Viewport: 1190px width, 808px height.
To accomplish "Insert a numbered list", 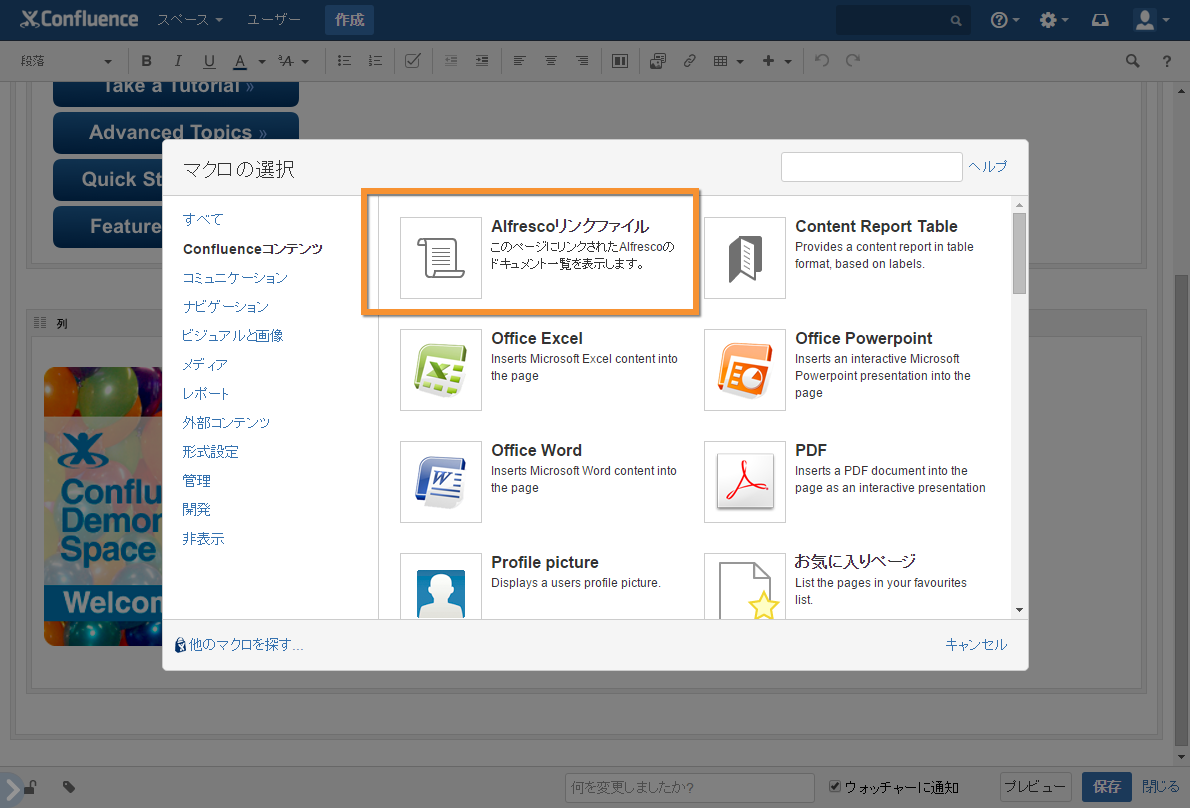I will [x=375, y=61].
